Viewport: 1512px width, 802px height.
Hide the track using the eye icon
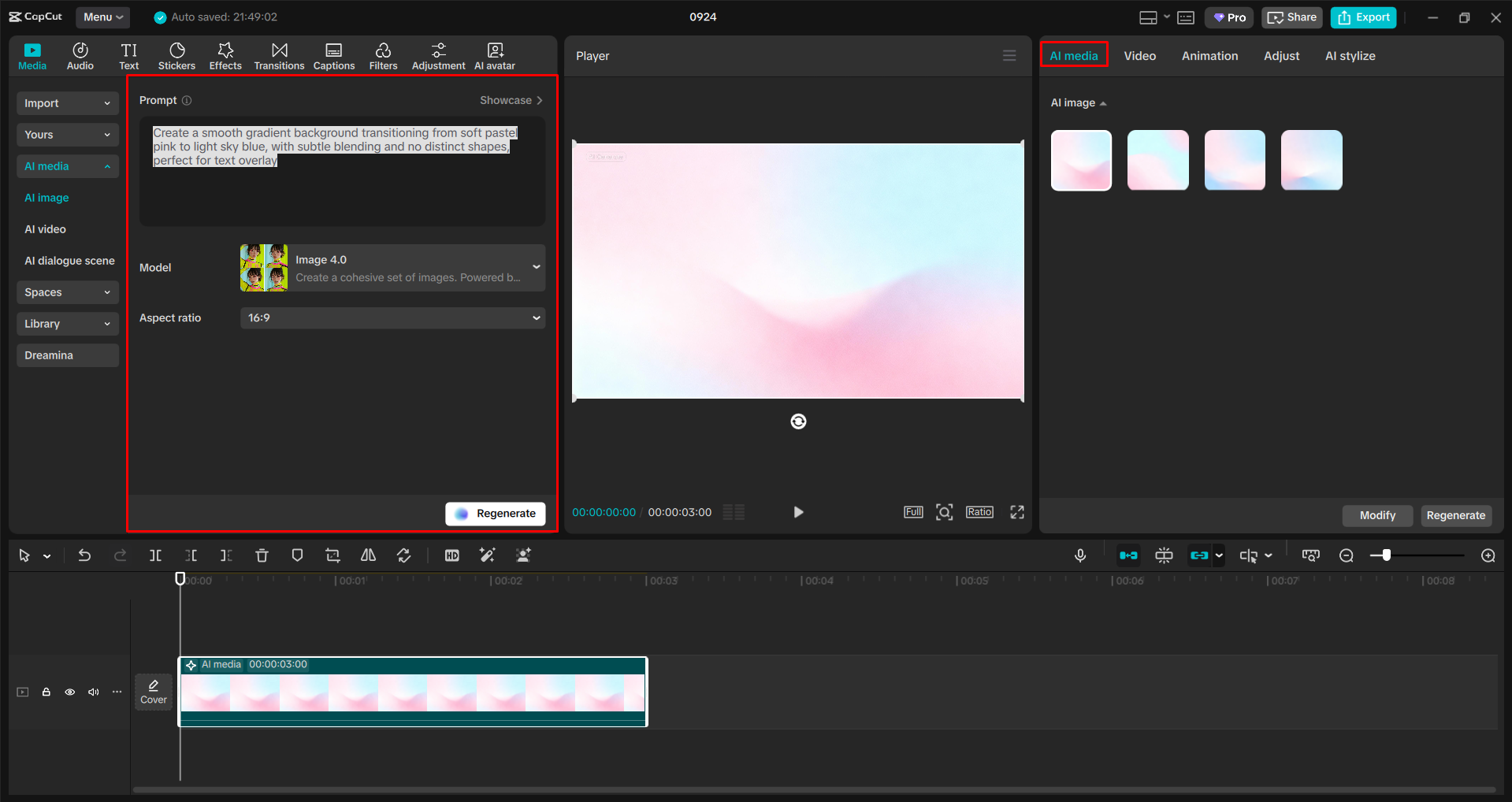pos(70,692)
